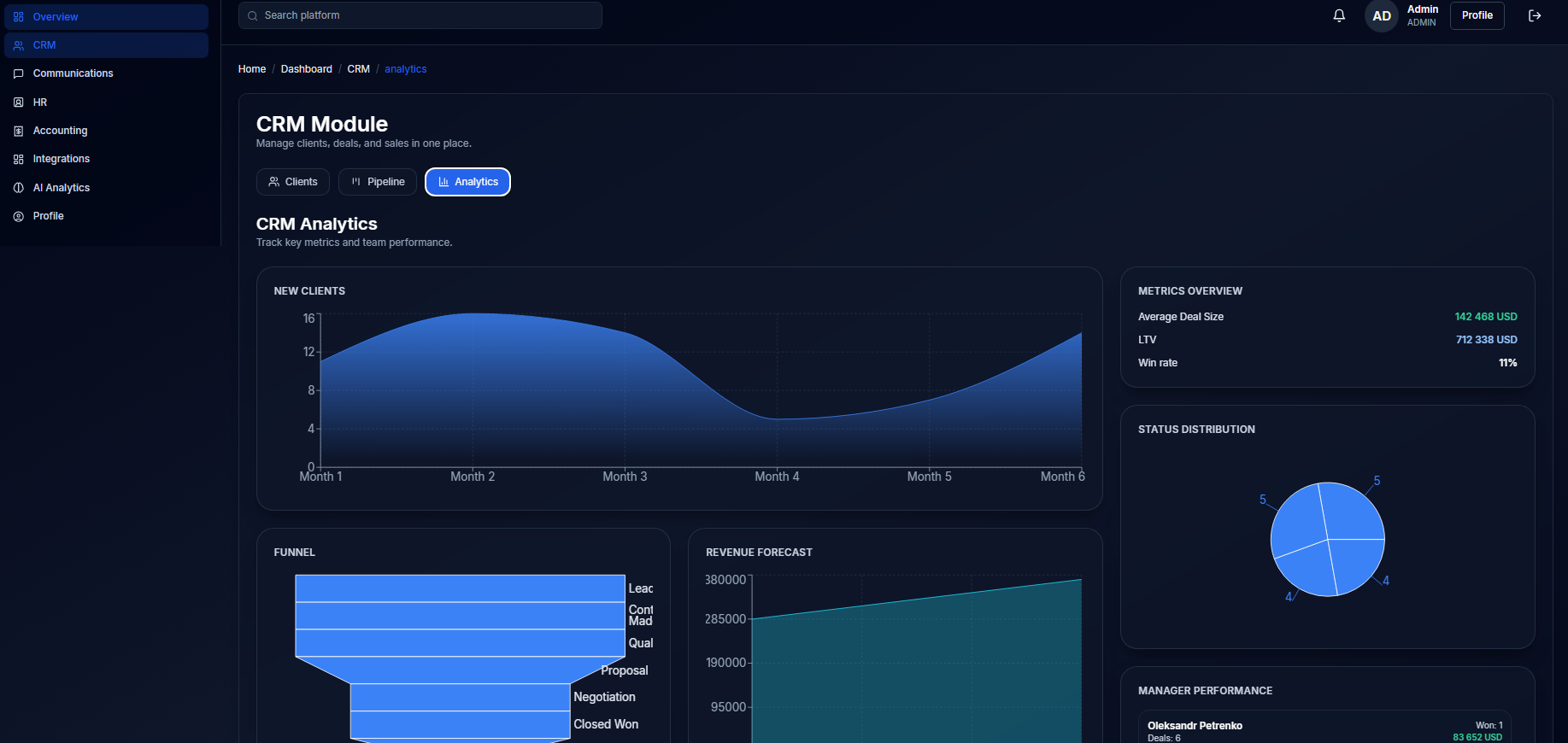Go to Communications section
The height and width of the screenshot is (743, 1568).
coord(106,73)
